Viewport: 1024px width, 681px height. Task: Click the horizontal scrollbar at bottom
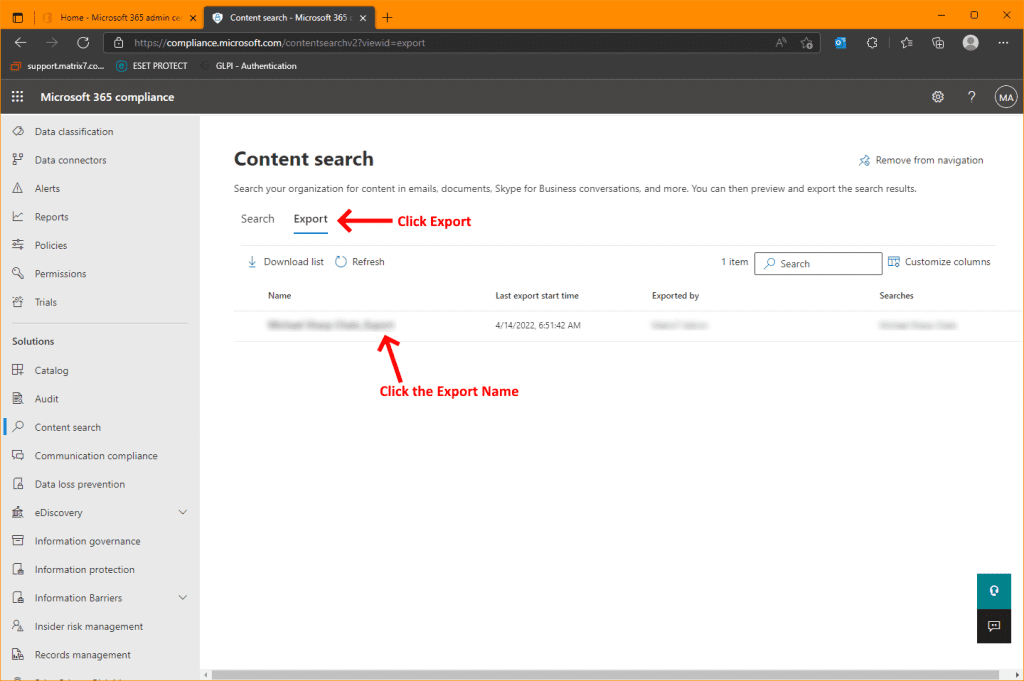click(x=605, y=674)
